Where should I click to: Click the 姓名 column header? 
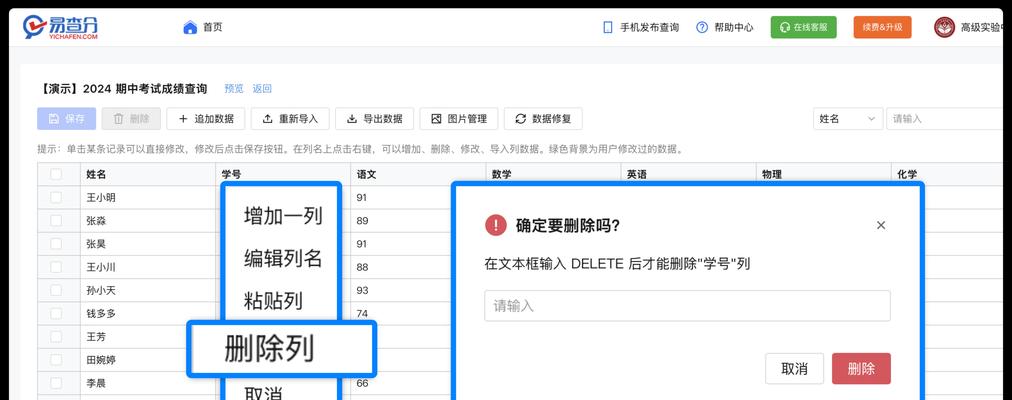[x=148, y=174]
